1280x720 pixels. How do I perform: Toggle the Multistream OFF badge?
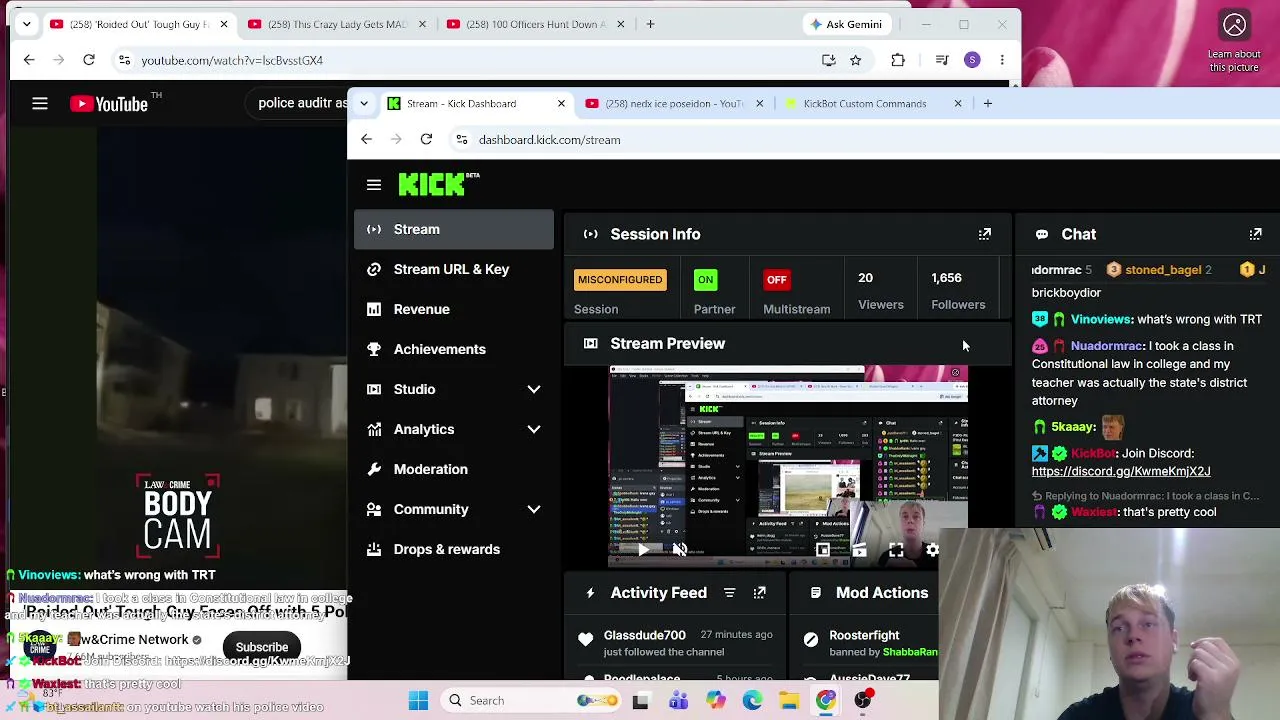tap(777, 280)
